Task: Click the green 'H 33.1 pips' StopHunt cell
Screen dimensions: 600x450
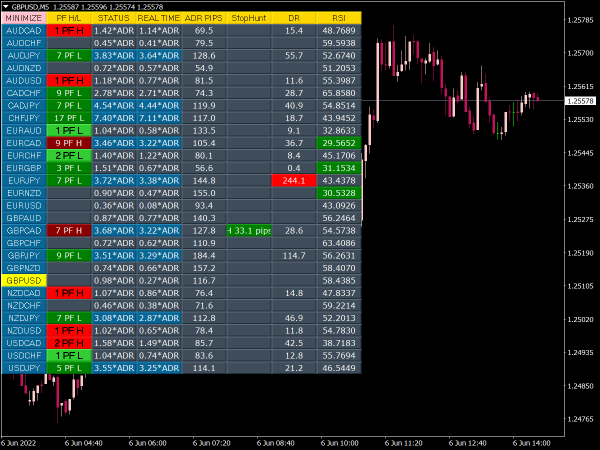Action: [249, 231]
